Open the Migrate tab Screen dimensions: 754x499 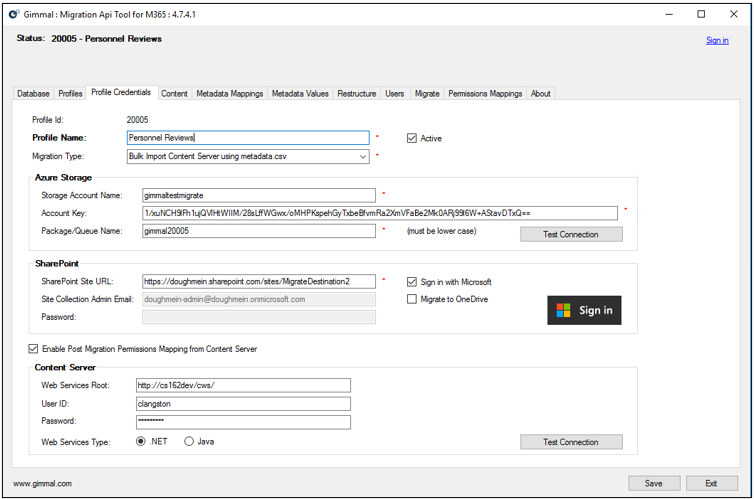[427, 94]
